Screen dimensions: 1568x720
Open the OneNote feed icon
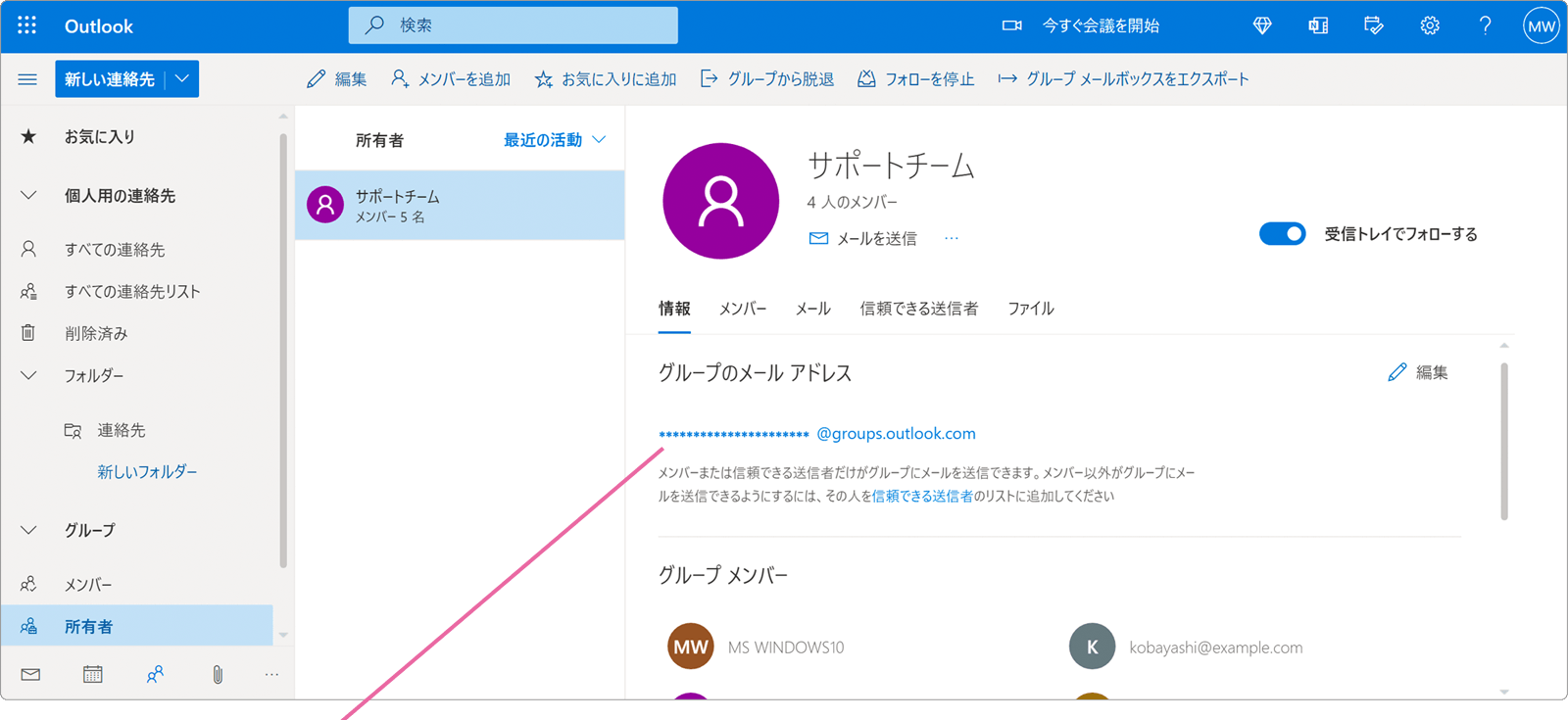[x=1318, y=26]
